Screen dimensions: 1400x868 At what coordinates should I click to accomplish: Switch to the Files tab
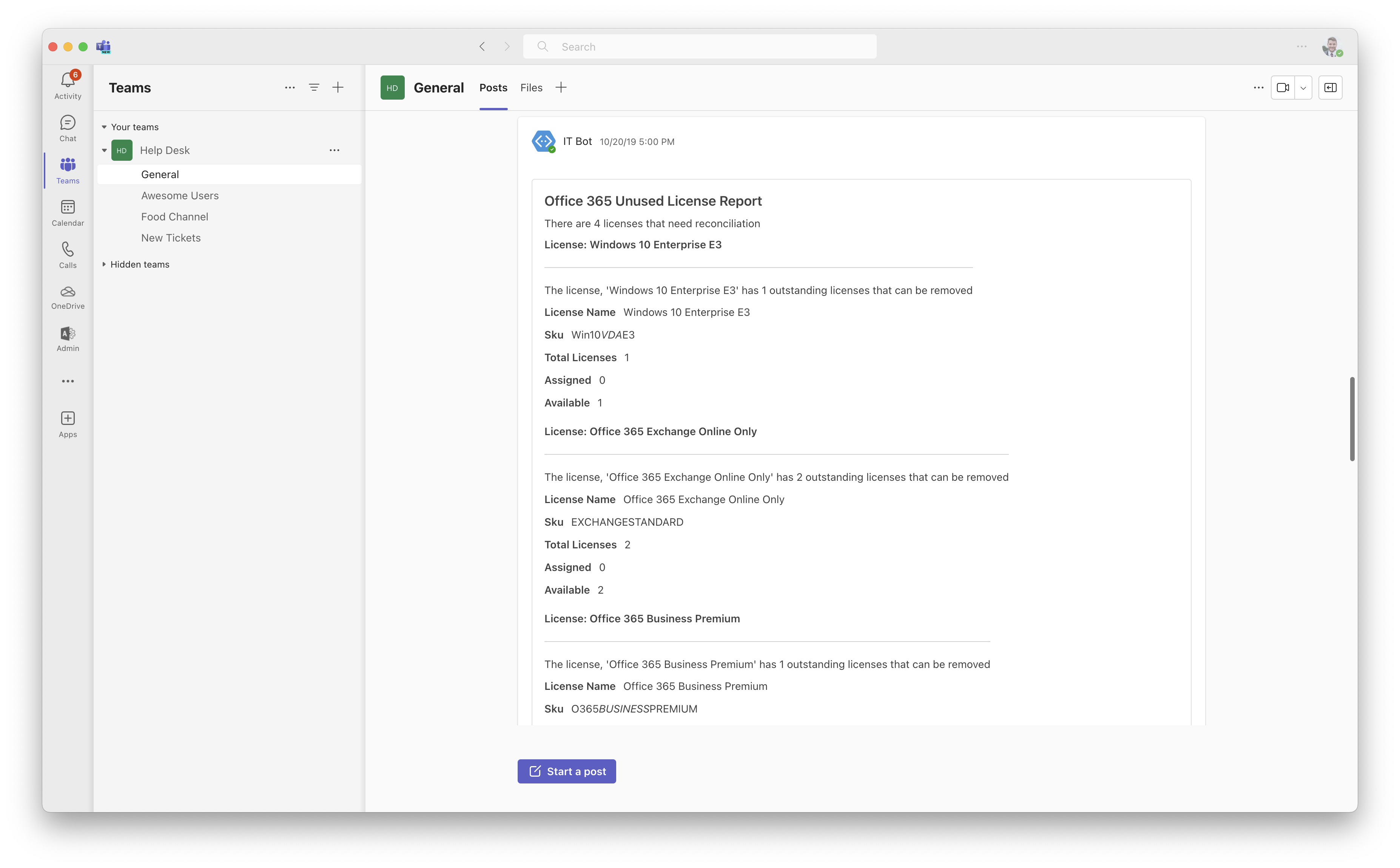click(x=531, y=88)
